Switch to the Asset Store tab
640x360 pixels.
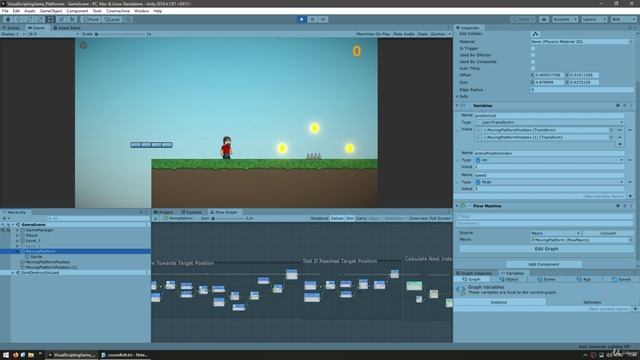(x=67, y=28)
